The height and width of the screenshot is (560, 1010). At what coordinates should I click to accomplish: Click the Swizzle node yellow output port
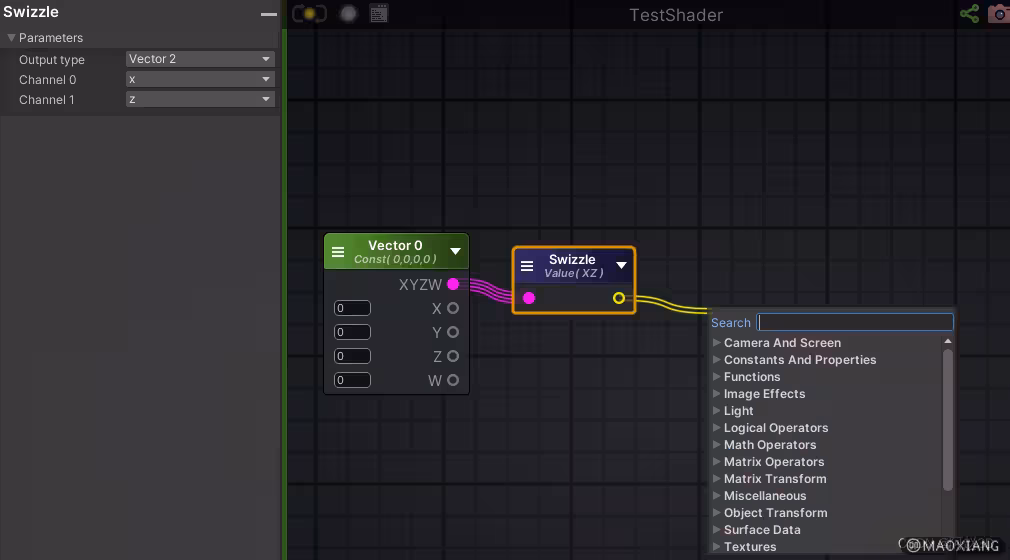pyautogui.click(x=619, y=298)
